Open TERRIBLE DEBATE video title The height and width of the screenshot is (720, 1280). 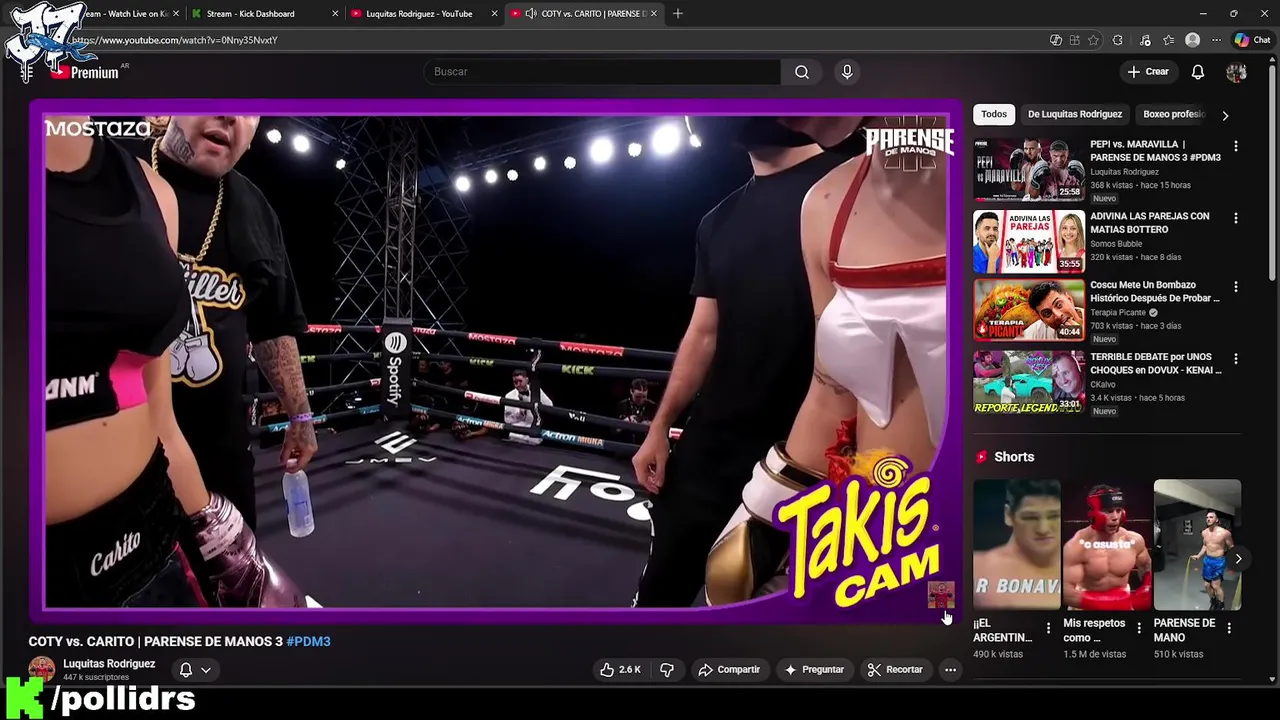[x=1155, y=363]
